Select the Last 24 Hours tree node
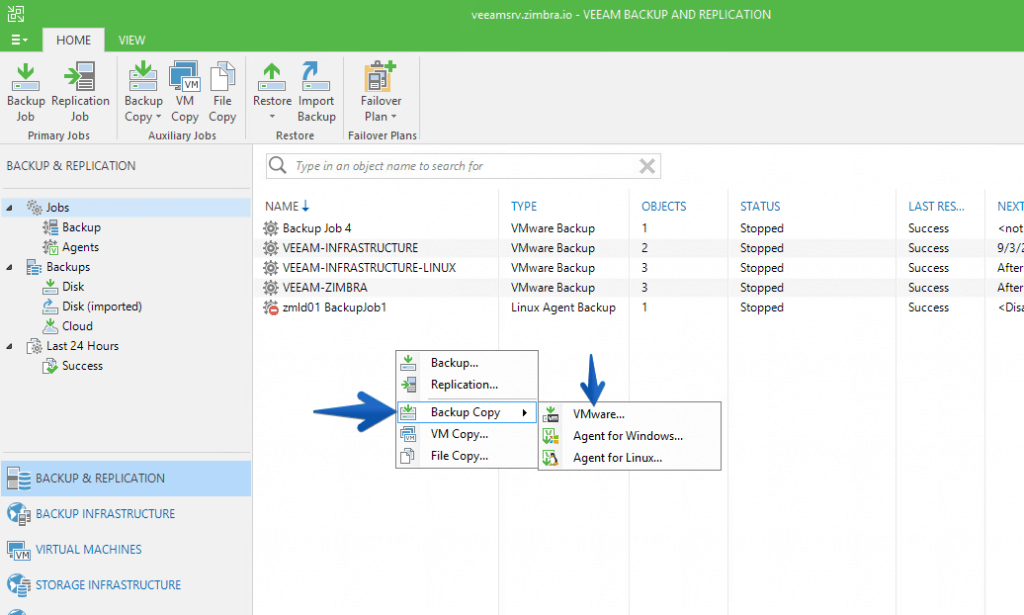1024x615 pixels. tap(82, 346)
